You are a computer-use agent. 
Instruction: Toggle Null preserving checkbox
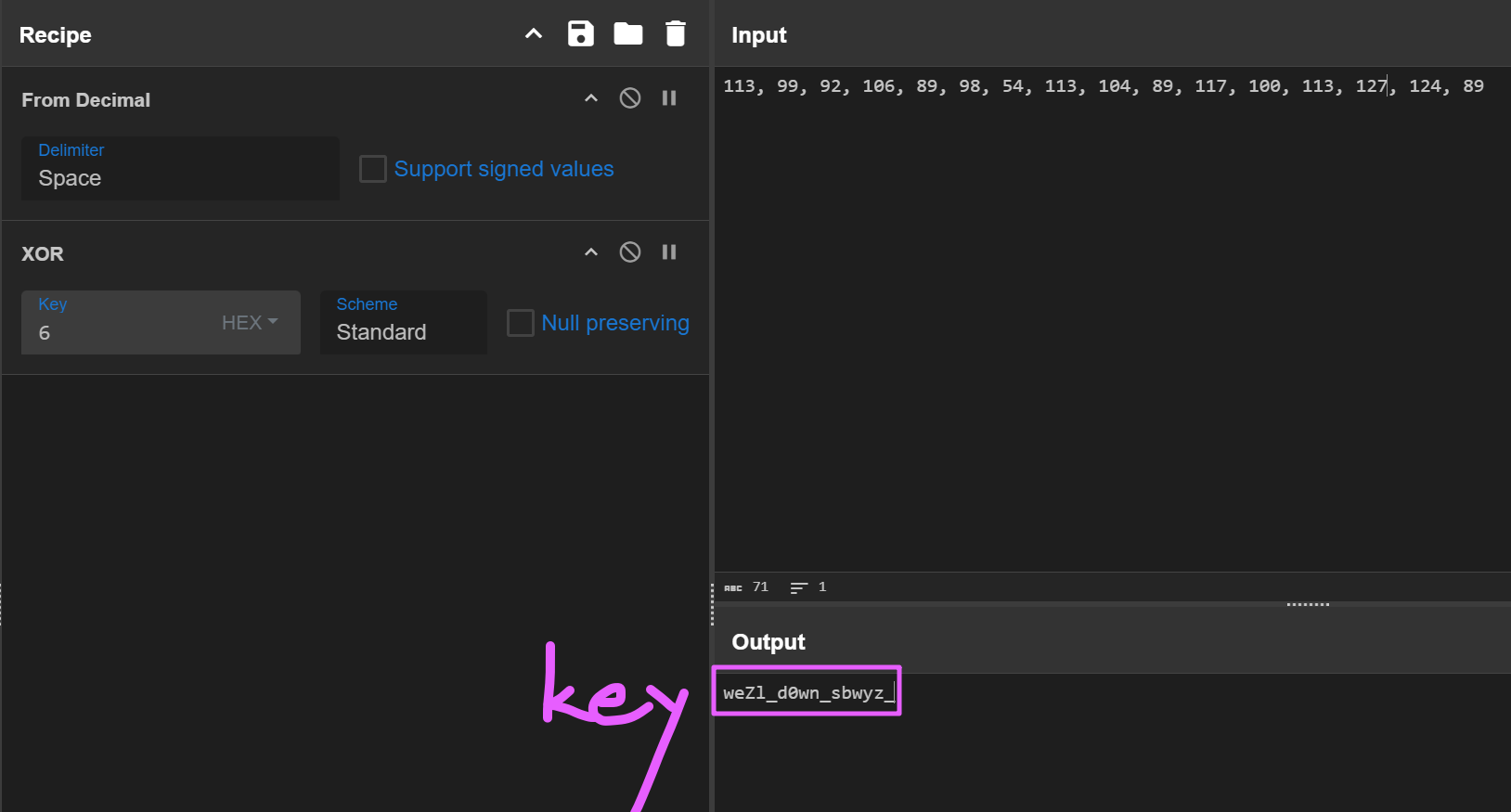tap(521, 323)
